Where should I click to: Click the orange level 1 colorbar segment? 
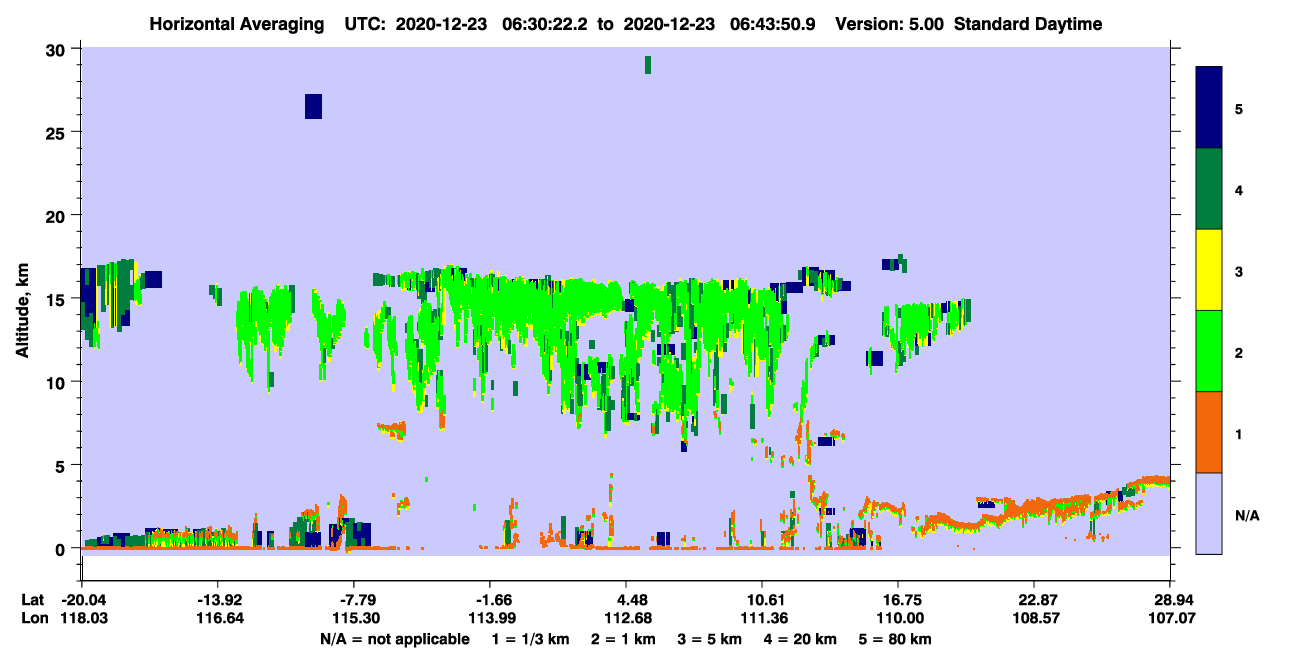[1209, 432]
